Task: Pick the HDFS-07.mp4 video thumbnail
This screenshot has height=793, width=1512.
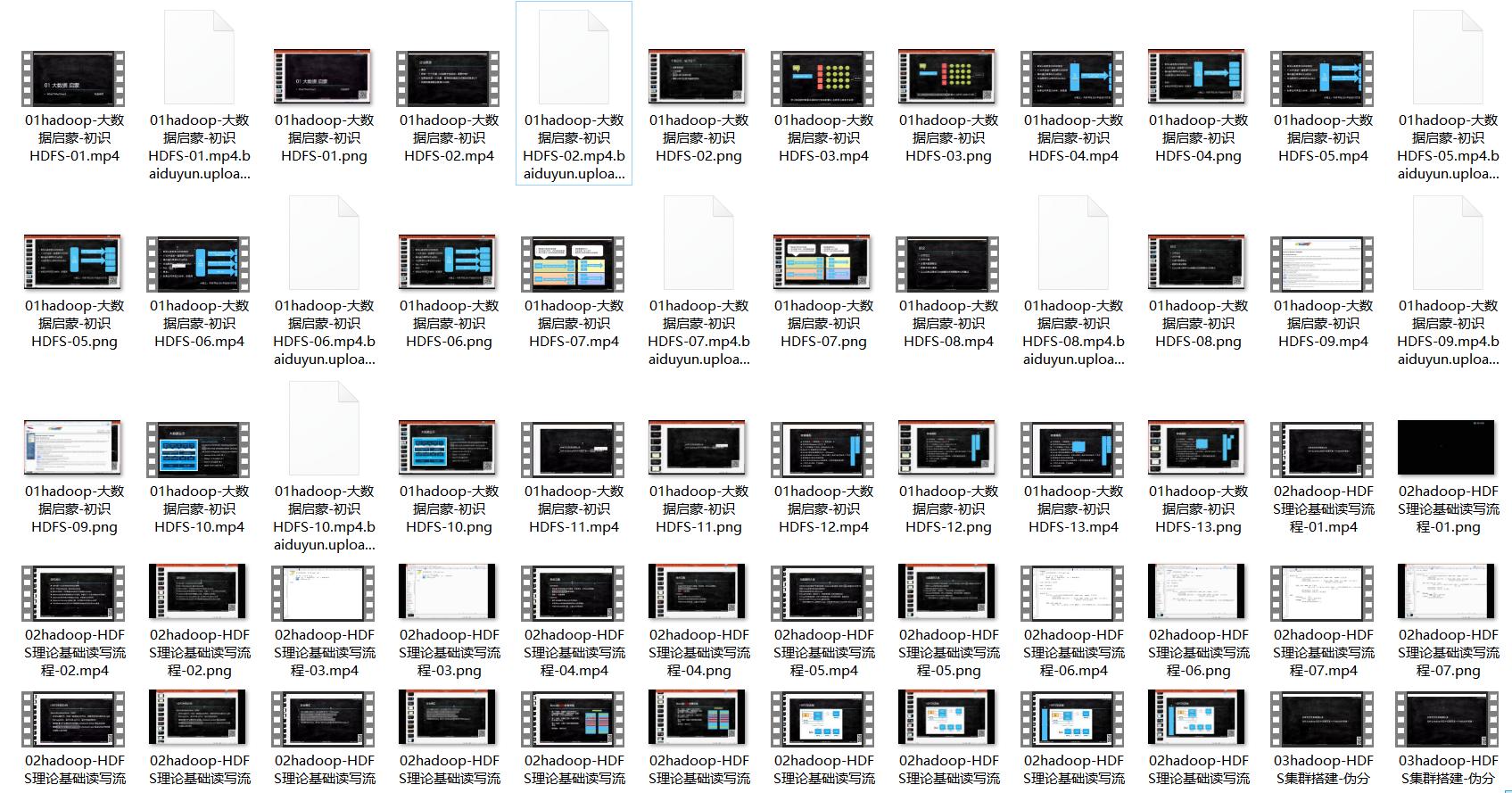Action: pos(574,264)
